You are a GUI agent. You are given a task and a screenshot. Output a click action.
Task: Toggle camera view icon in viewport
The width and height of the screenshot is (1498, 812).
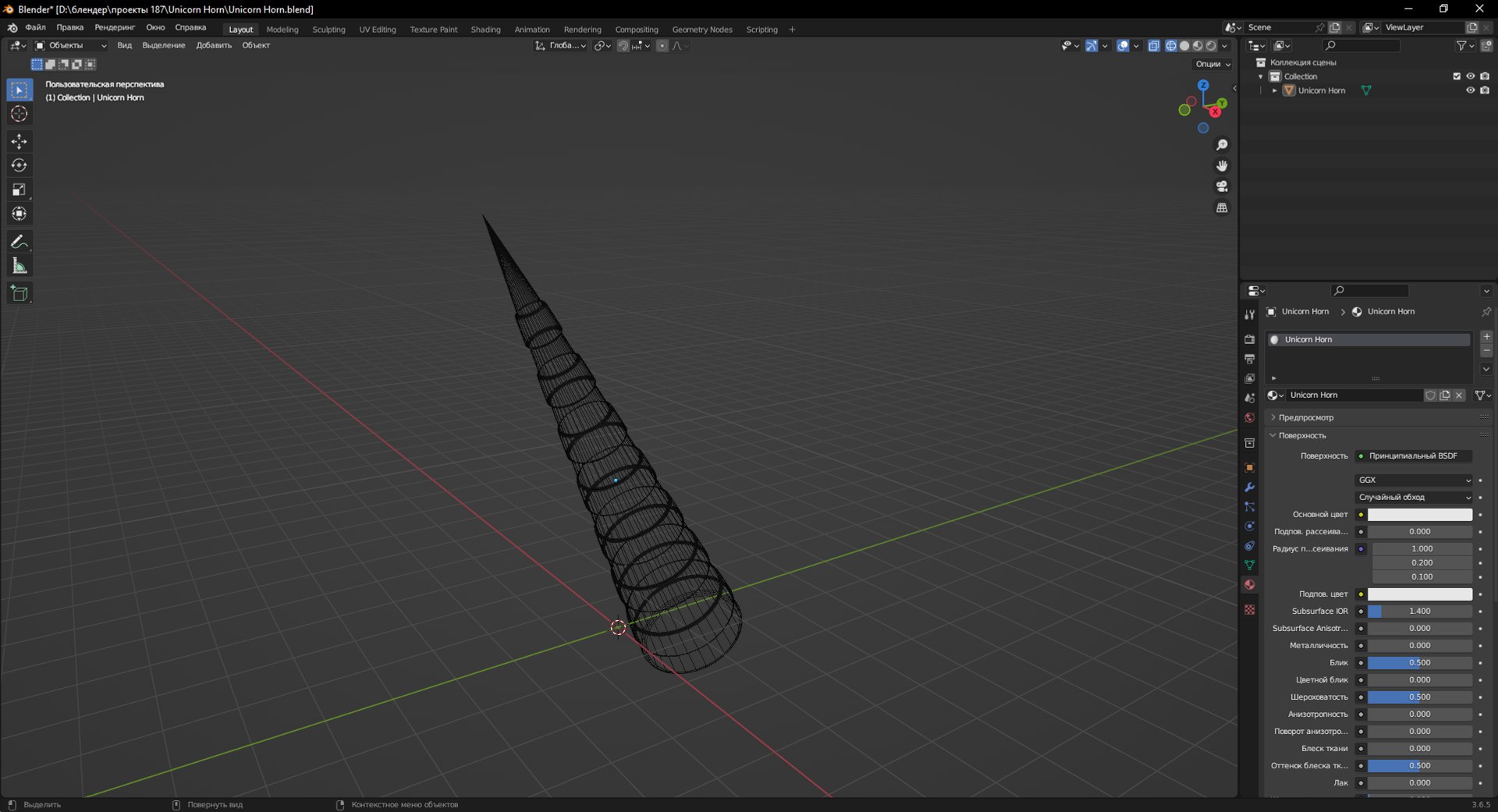pos(1222,186)
